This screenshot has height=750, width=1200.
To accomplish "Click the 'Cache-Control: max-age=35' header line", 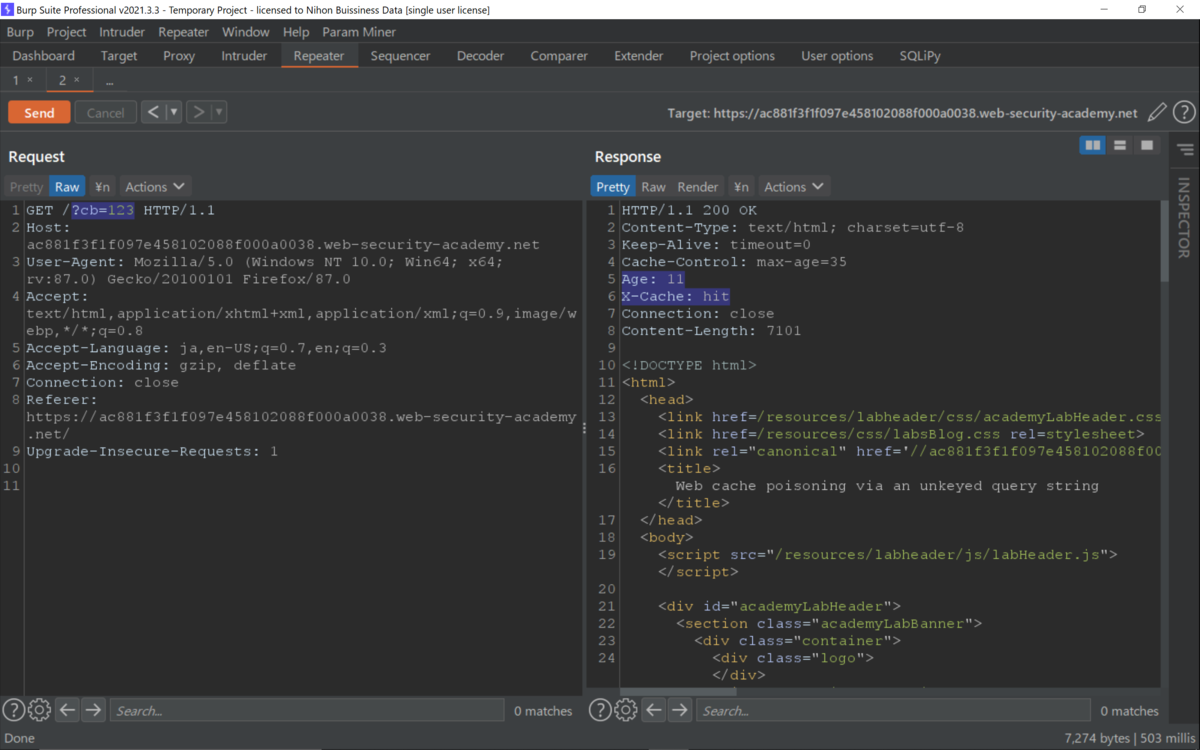I will pos(734,262).
